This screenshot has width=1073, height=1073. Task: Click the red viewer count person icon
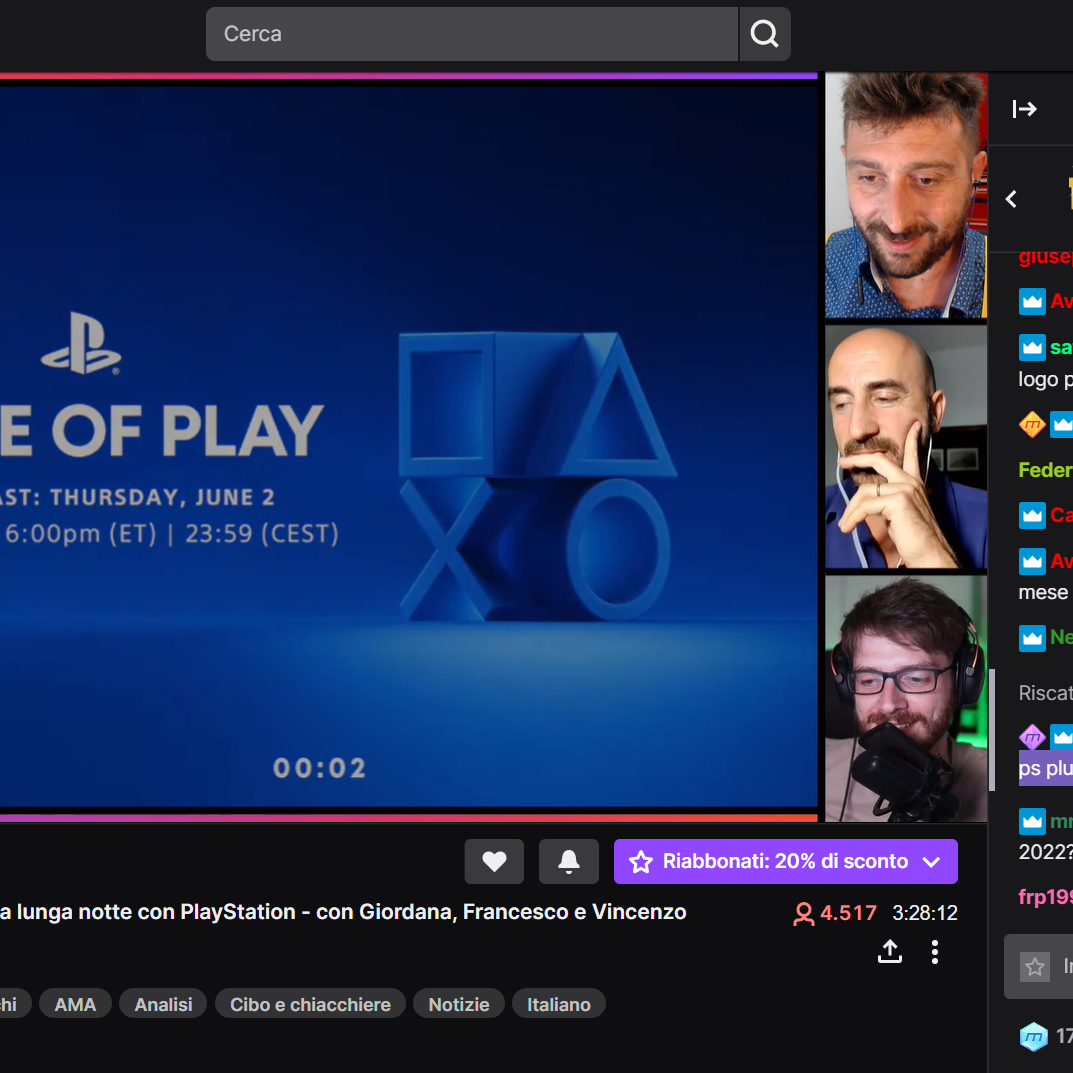click(803, 913)
